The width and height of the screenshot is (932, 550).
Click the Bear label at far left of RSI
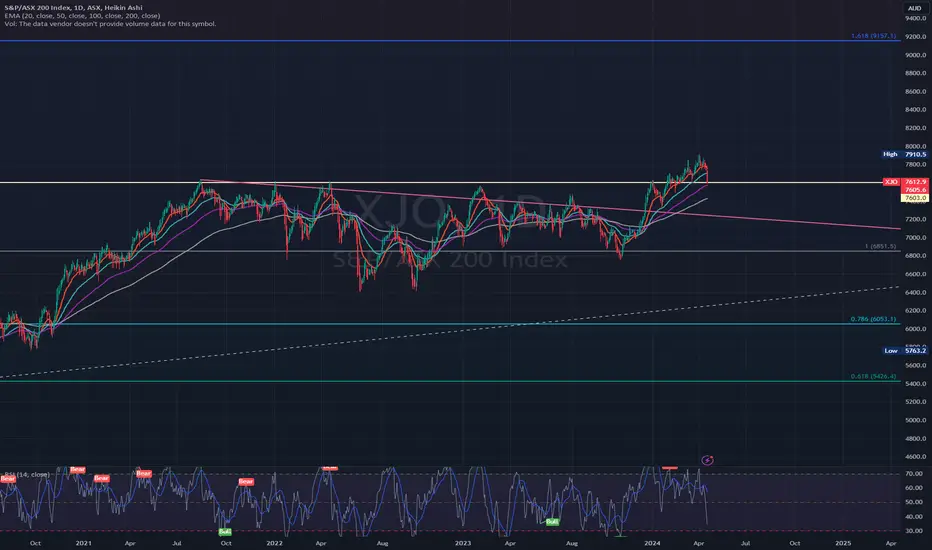click(8, 478)
